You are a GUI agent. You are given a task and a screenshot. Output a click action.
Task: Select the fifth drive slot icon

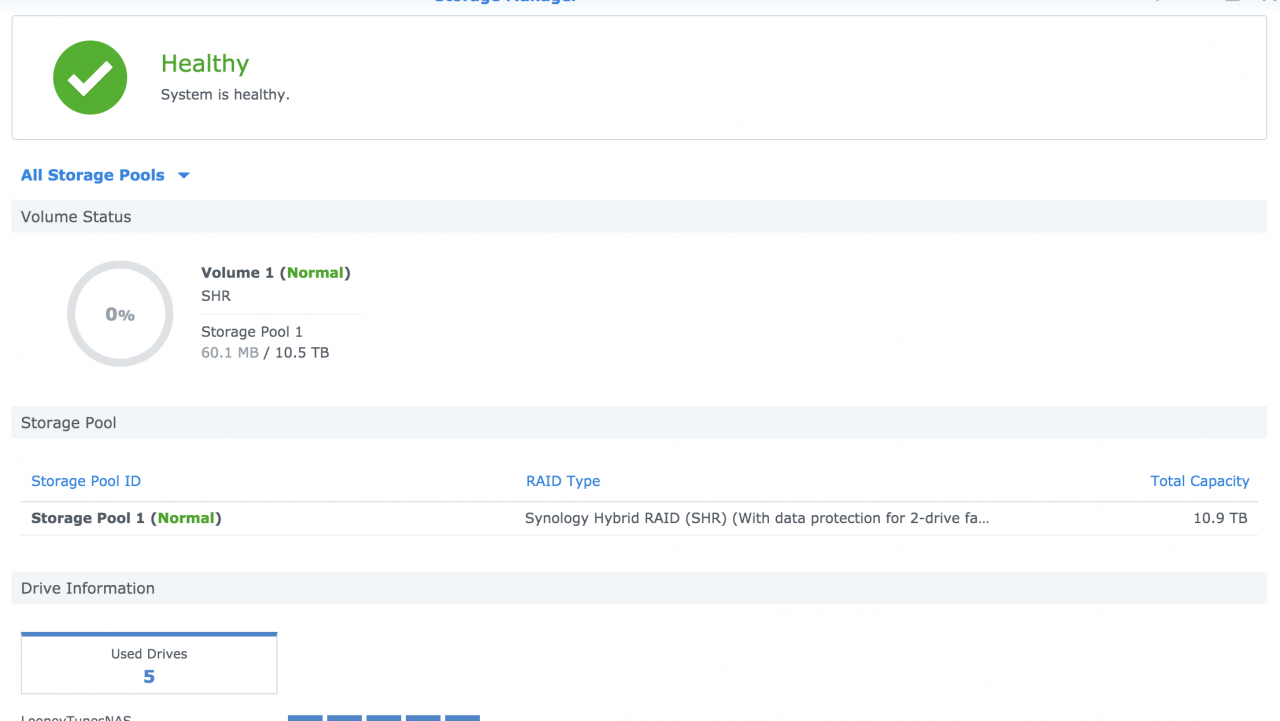(x=462, y=718)
